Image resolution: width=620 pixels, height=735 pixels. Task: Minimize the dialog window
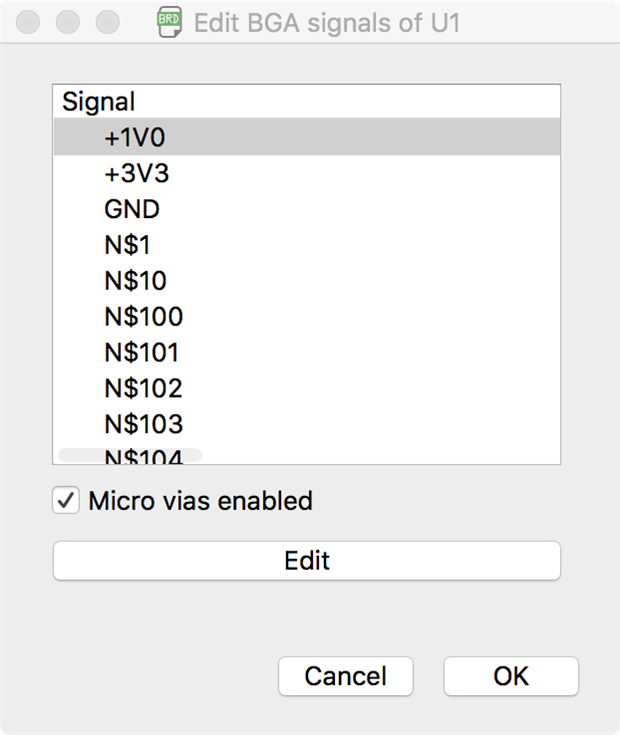[x=68, y=22]
